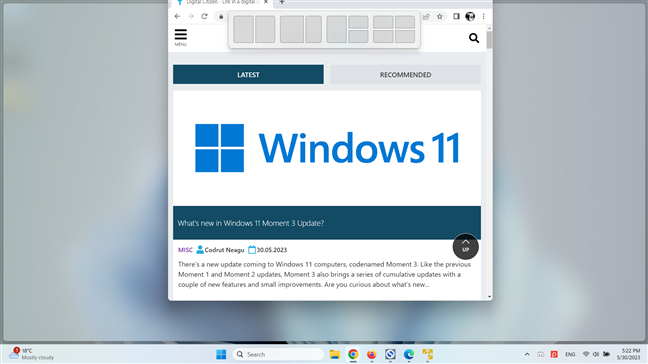Click the red app icon in system tray
This screenshot has height=364, width=648.
click(554, 354)
